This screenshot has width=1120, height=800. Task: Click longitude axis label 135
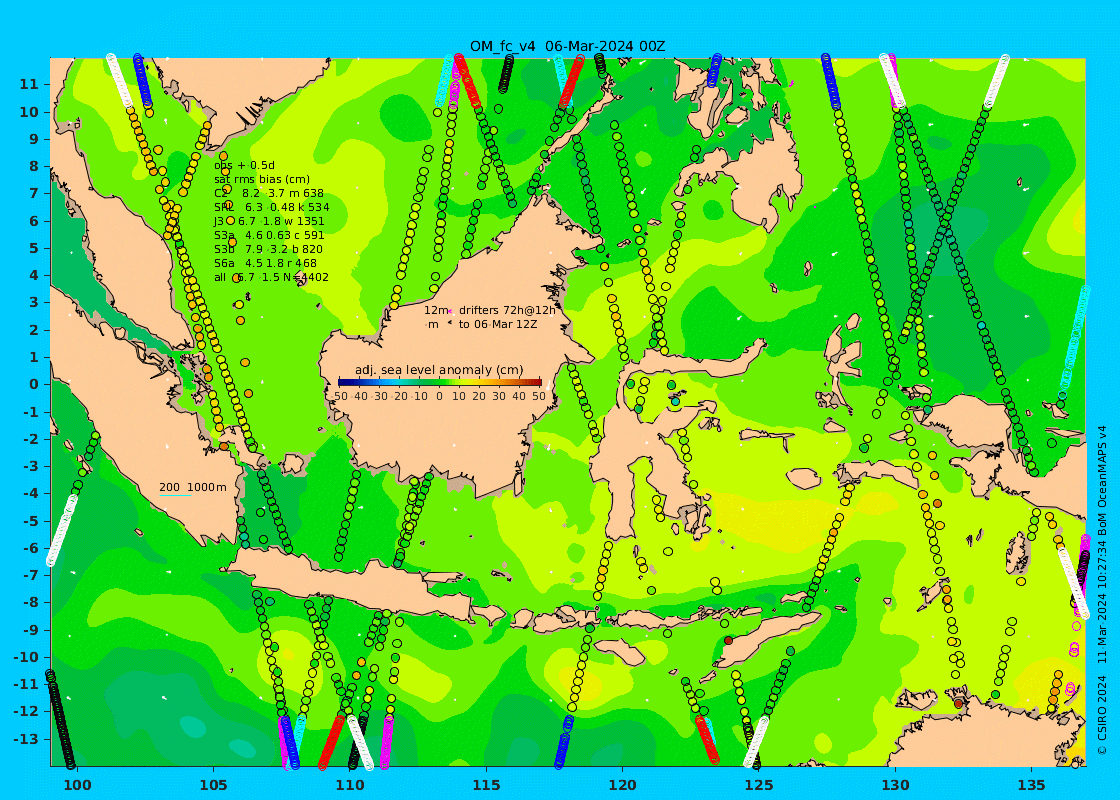(x=1031, y=785)
